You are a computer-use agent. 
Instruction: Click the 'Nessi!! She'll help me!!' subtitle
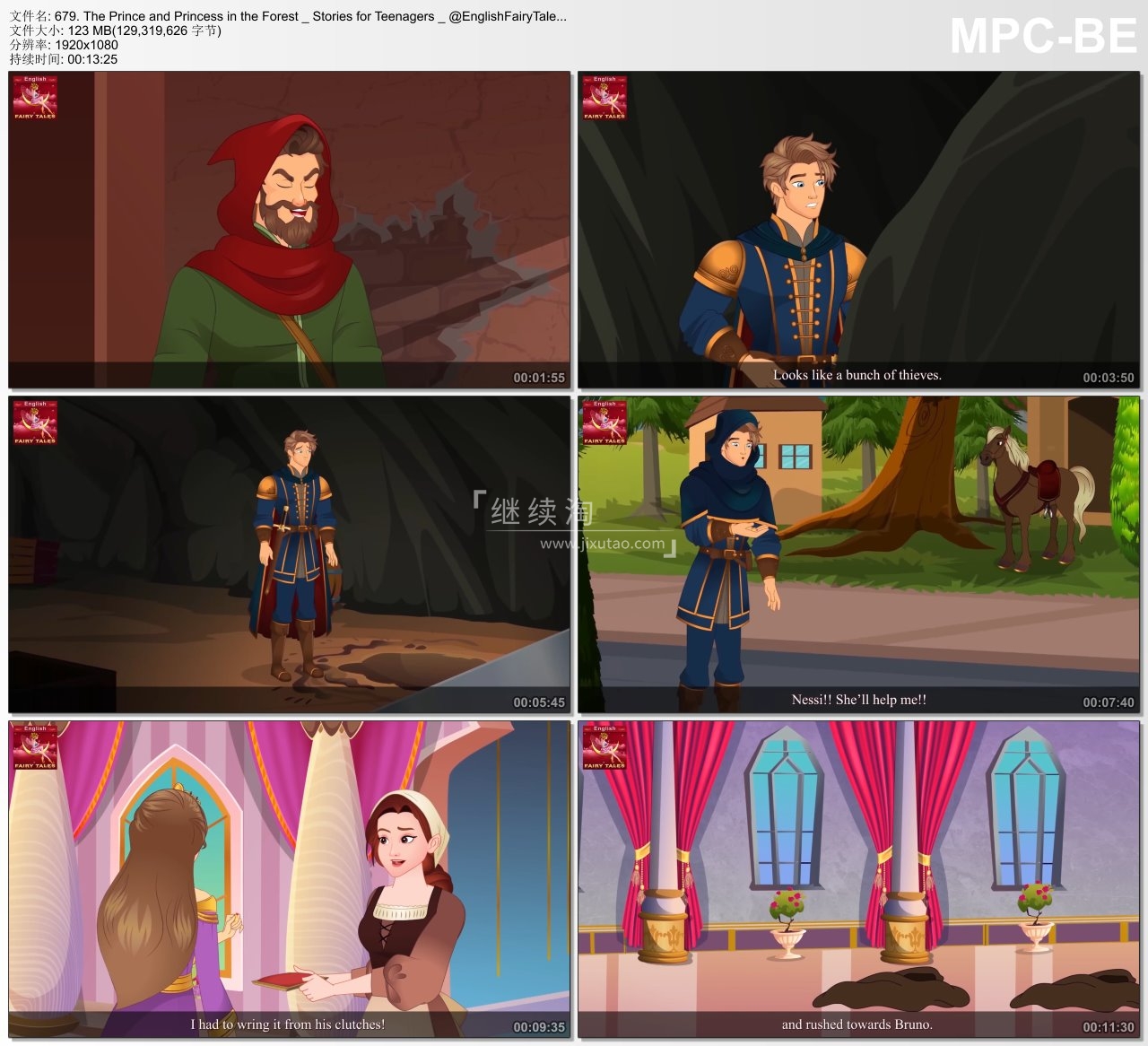click(x=858, y=700)
